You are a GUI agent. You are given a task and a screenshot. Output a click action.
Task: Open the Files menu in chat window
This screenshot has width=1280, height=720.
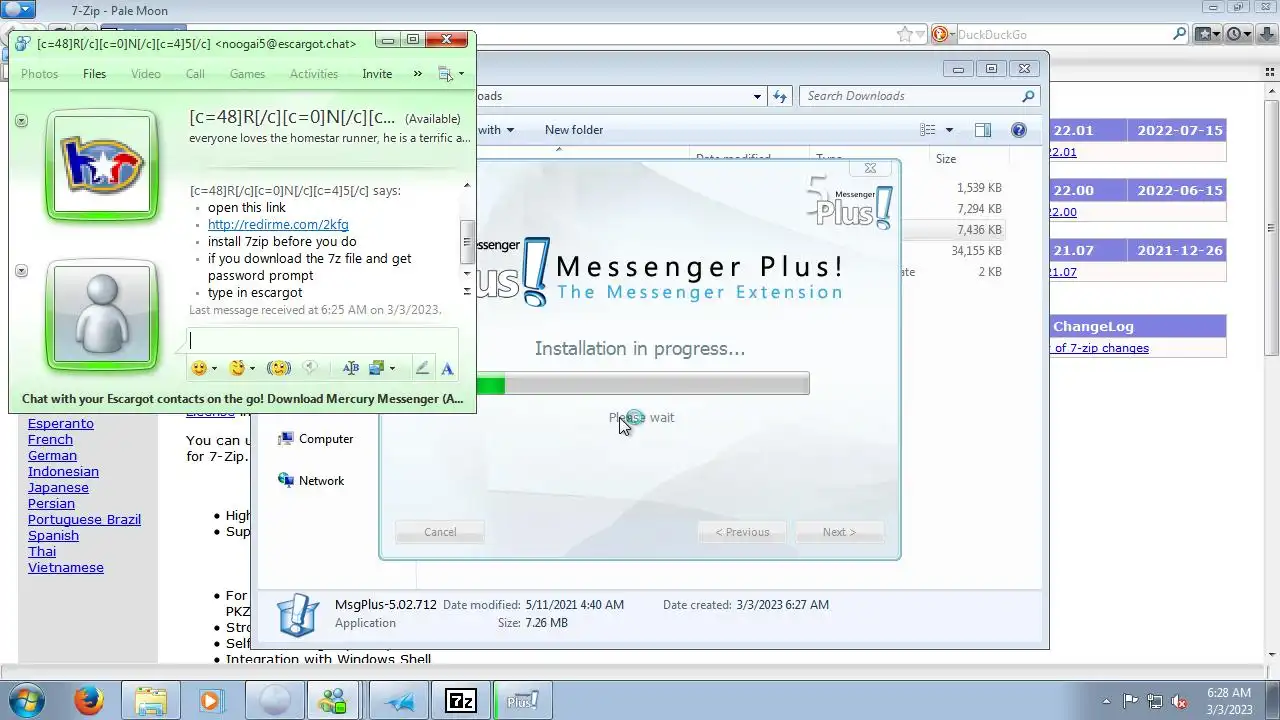(x=94, y=74)
